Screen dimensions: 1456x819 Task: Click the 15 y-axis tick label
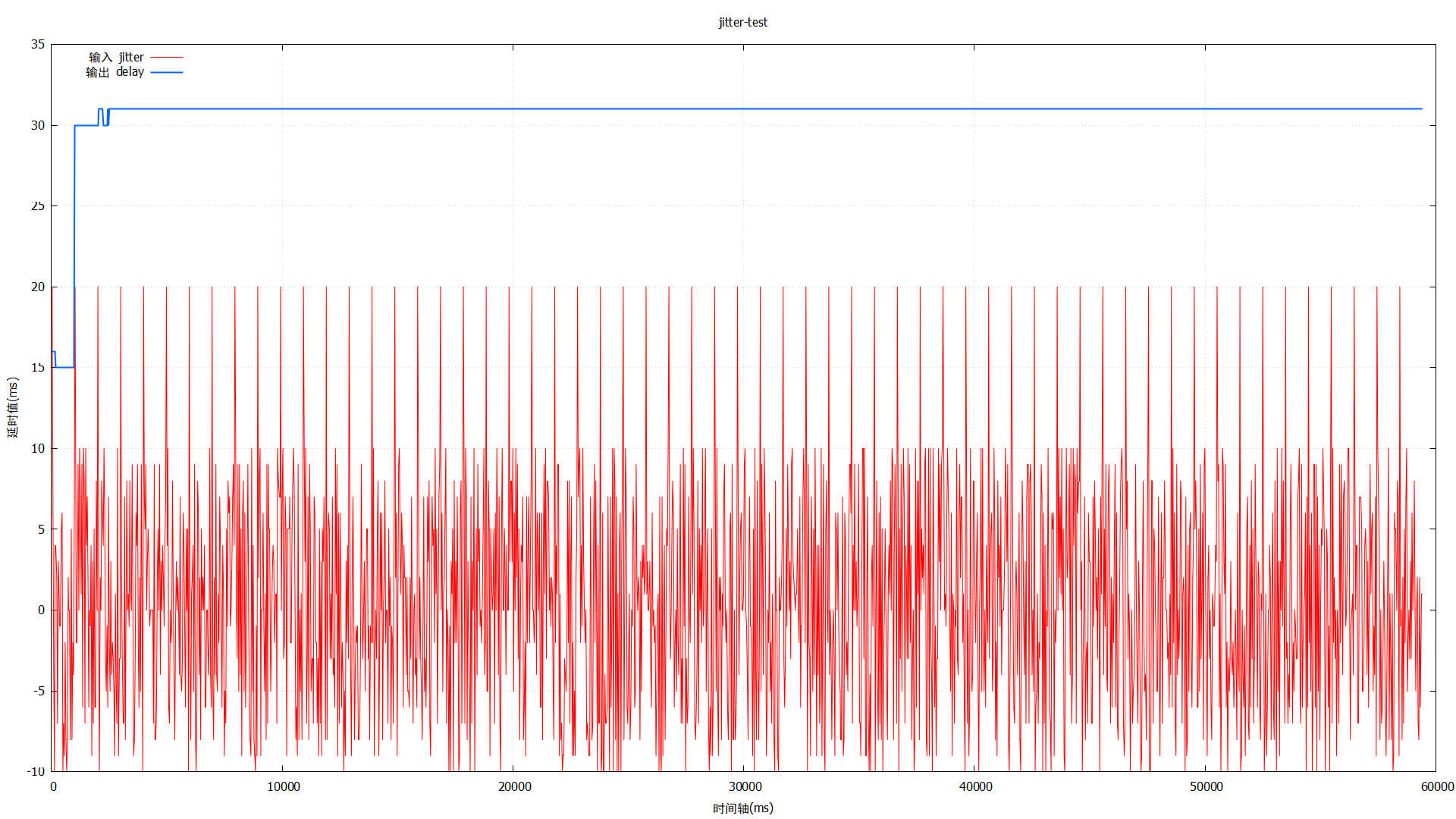point(38,368)
